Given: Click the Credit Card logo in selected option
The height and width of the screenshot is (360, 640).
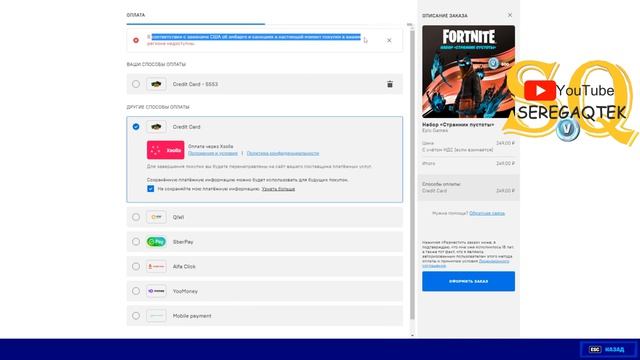Looking at the screenshot, I should click(x=156, y=127).
